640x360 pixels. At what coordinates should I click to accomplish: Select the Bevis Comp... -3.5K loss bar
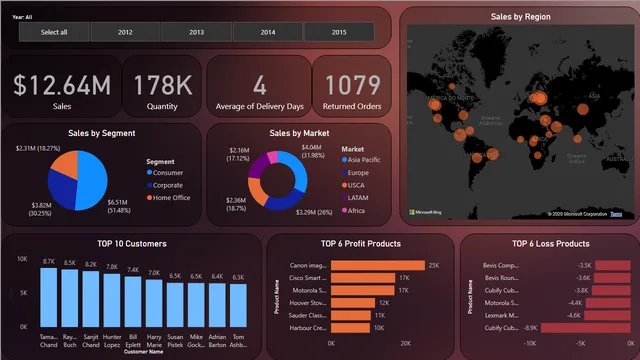pos(613,265)
